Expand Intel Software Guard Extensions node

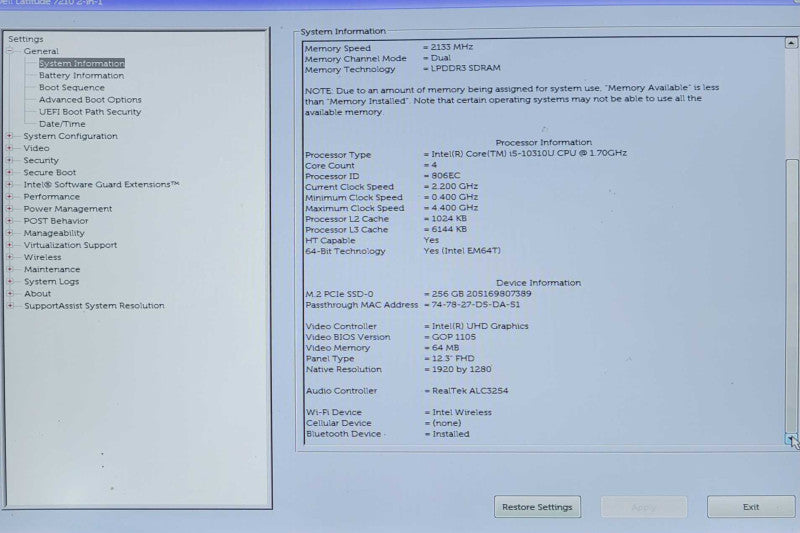tap(9, 184)
